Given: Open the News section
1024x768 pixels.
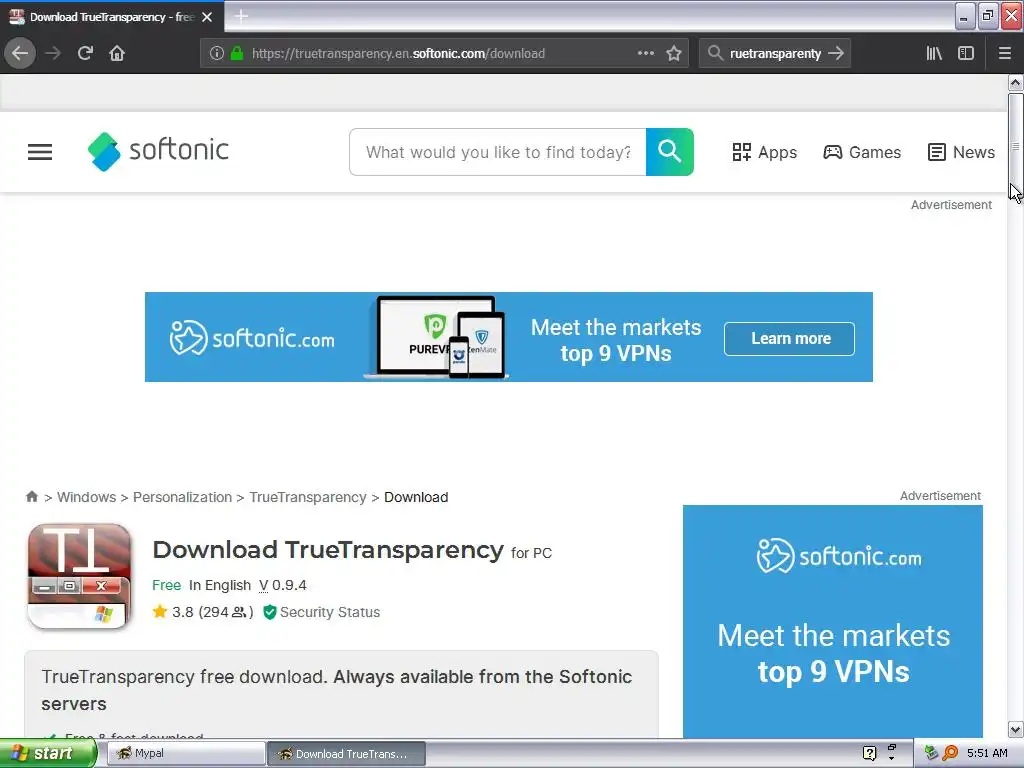Looking at the screenshot, I should click(961, 152).
